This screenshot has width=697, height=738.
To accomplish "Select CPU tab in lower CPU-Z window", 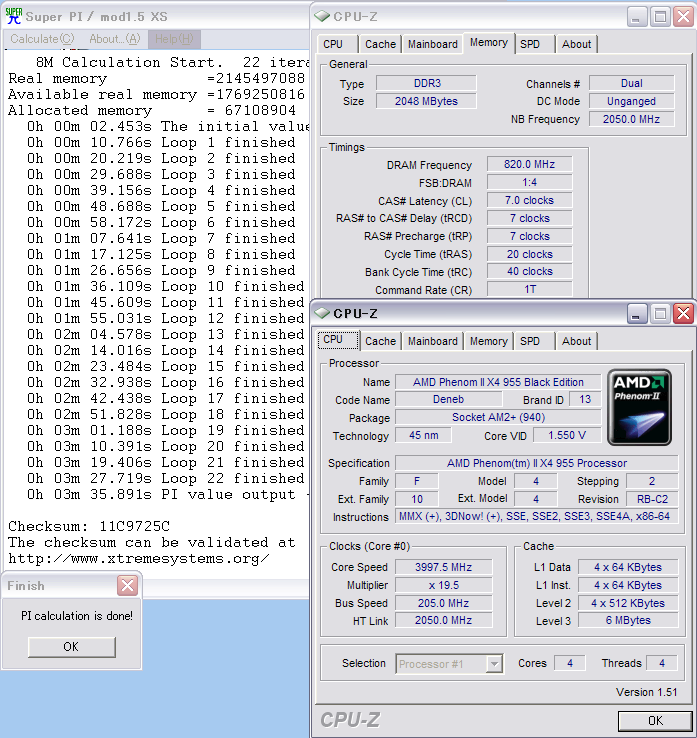I will [338, 340].
